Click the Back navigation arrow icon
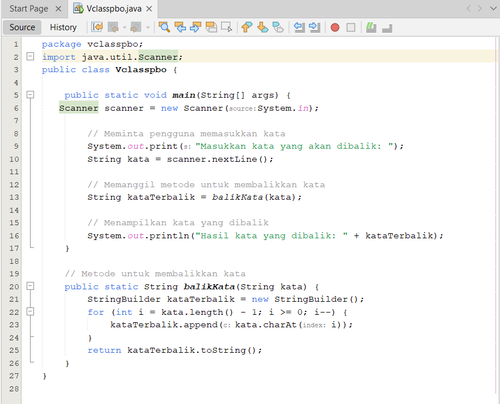 [x=113, y=27]
